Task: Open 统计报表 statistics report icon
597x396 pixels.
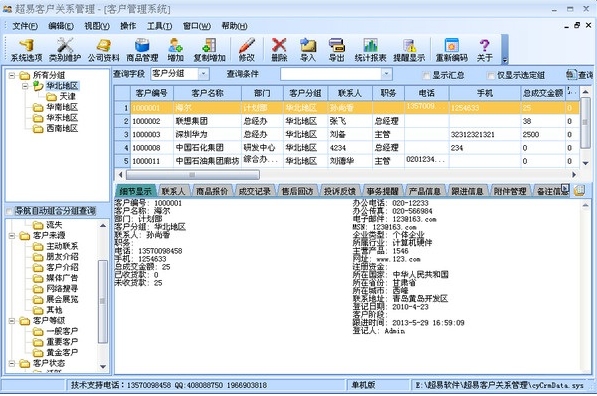Action: click(x=370, y=50)
